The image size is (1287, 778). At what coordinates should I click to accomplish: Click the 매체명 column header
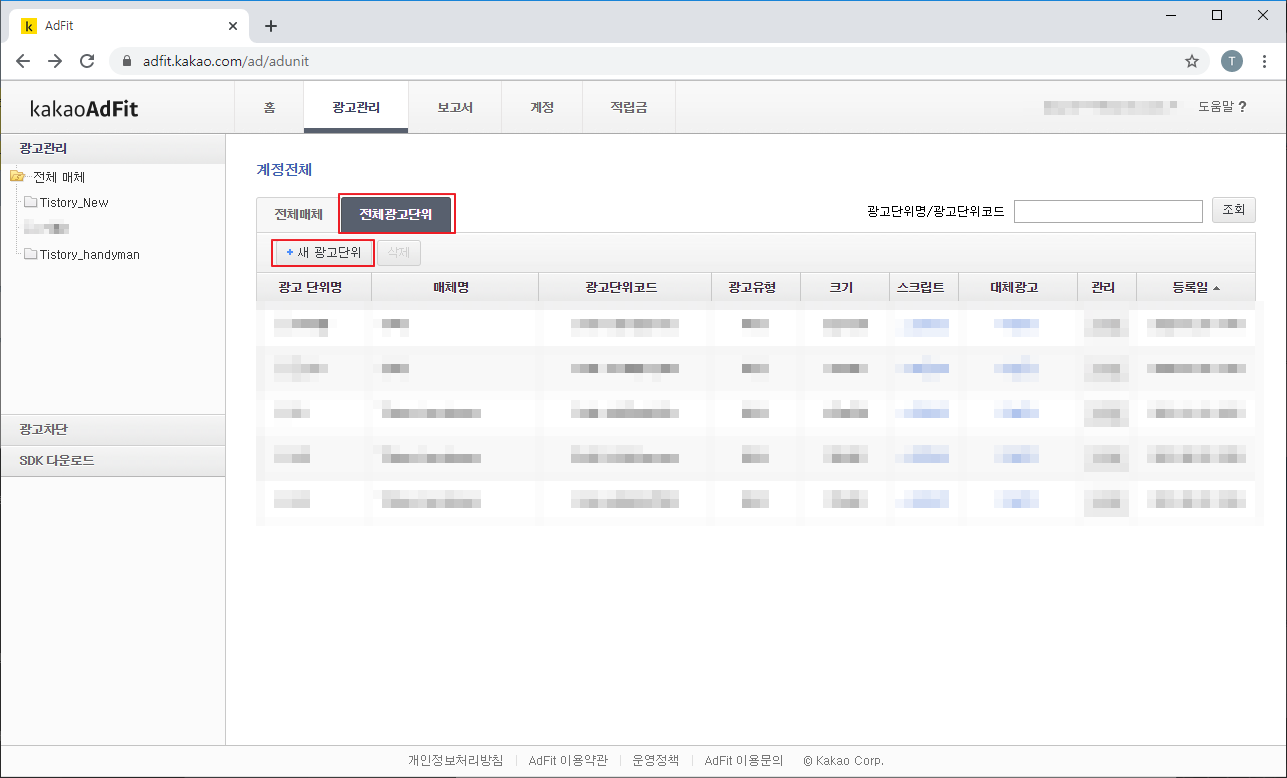coord(455,287)
